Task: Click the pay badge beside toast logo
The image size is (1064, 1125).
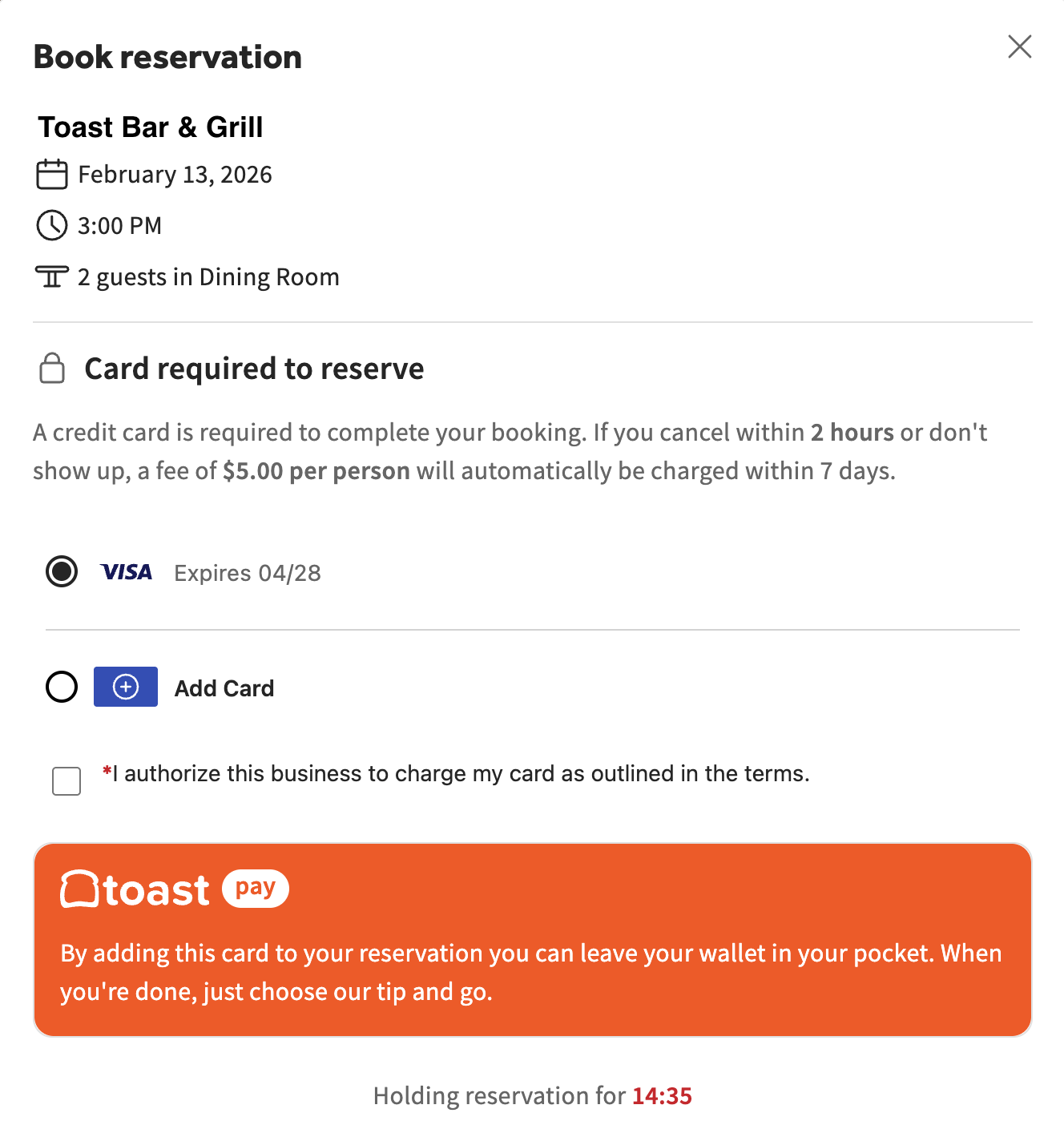Action: pyautogui.click(x=256, y=888)
